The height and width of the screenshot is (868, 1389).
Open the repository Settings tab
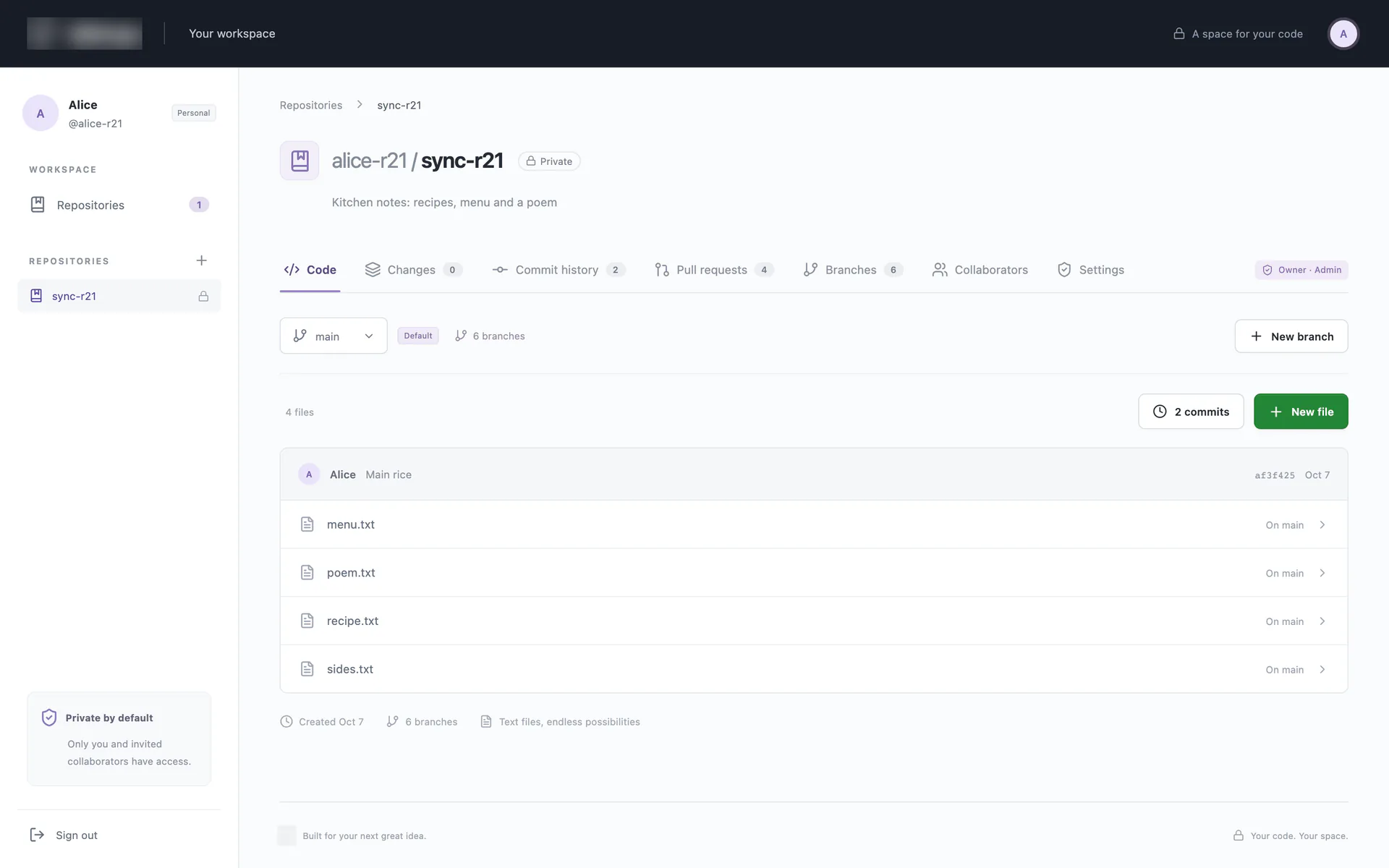[1091, 270]
